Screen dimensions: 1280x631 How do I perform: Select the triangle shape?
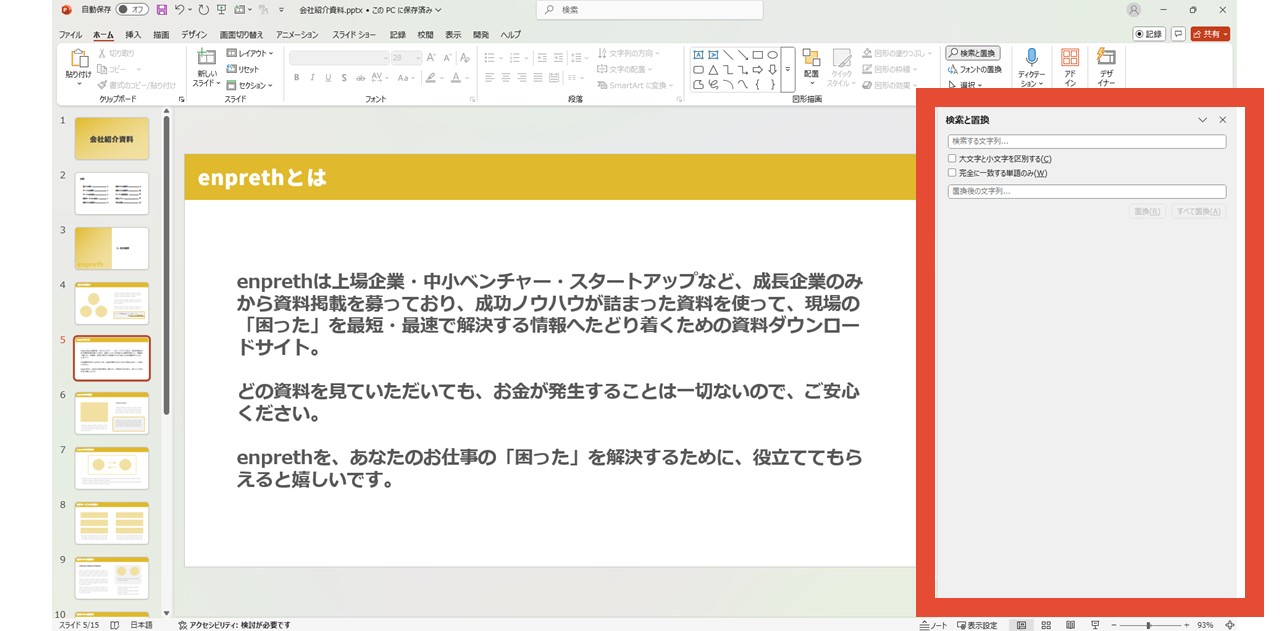pyautogui.click(x=713, y=70)
